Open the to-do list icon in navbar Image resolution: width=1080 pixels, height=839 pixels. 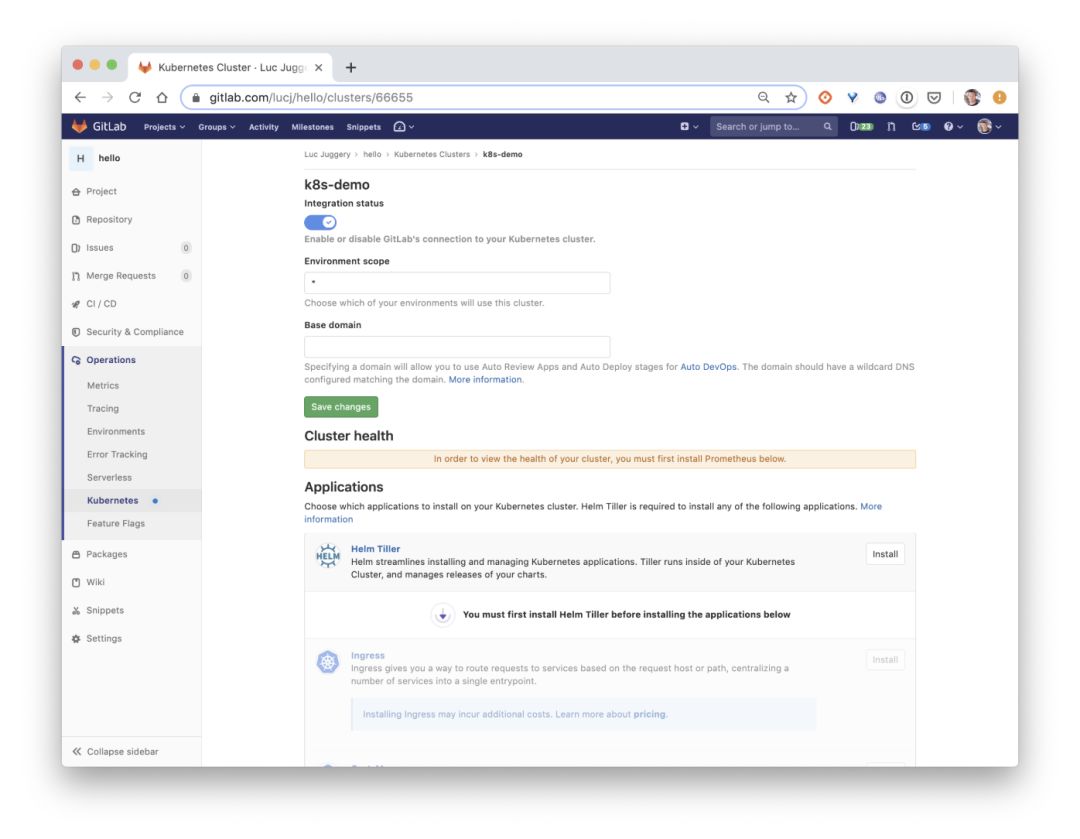921,126
